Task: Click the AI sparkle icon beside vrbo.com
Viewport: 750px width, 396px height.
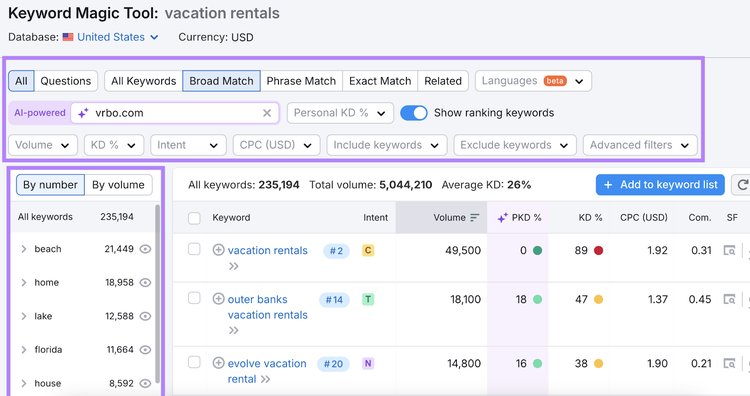Action: [x=83, y=113]
